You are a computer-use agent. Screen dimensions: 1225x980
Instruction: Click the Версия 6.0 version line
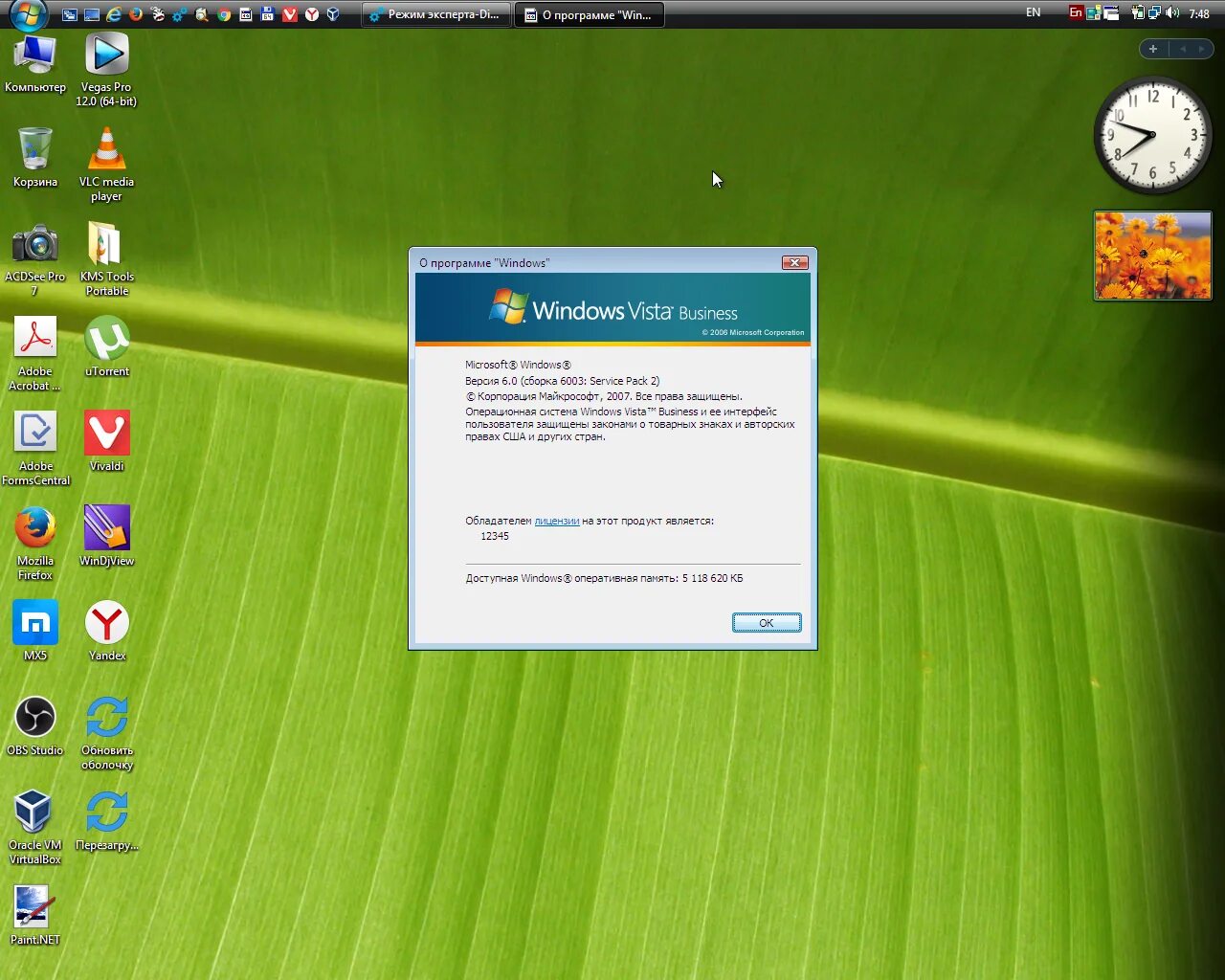click(x=562, y=381)
